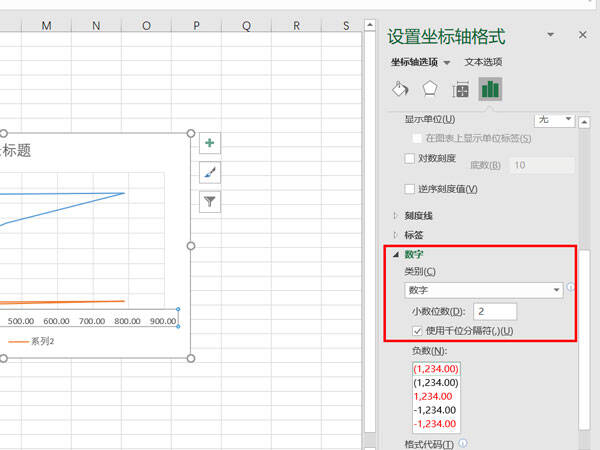Select red 1,234.00 negative format

(x=433, y=396)
